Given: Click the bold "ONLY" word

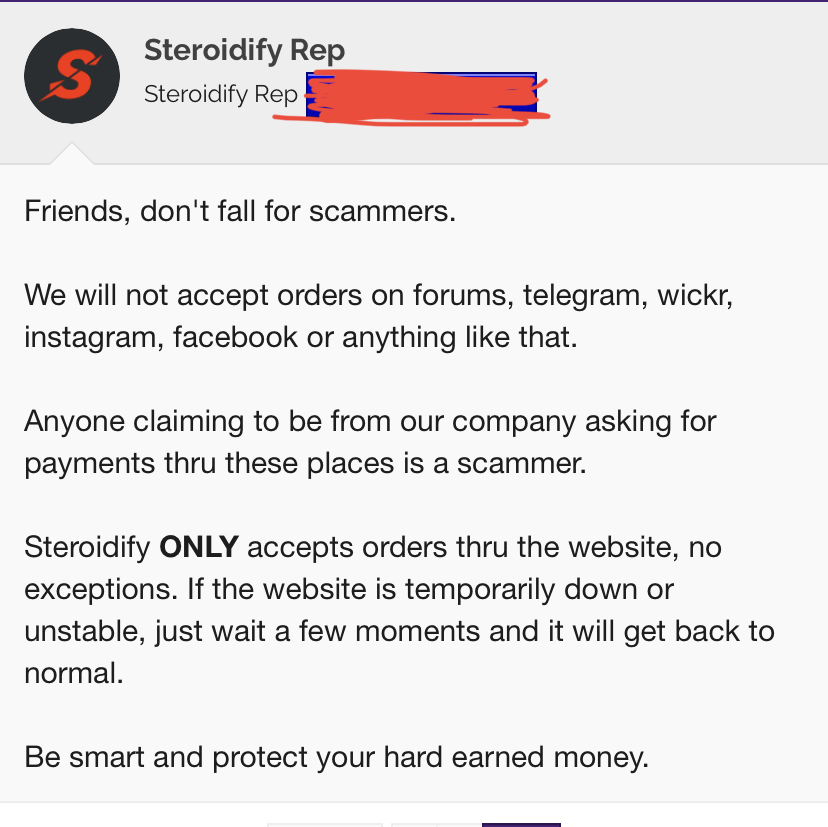Looking at the screenshot, I should (200, 547).
